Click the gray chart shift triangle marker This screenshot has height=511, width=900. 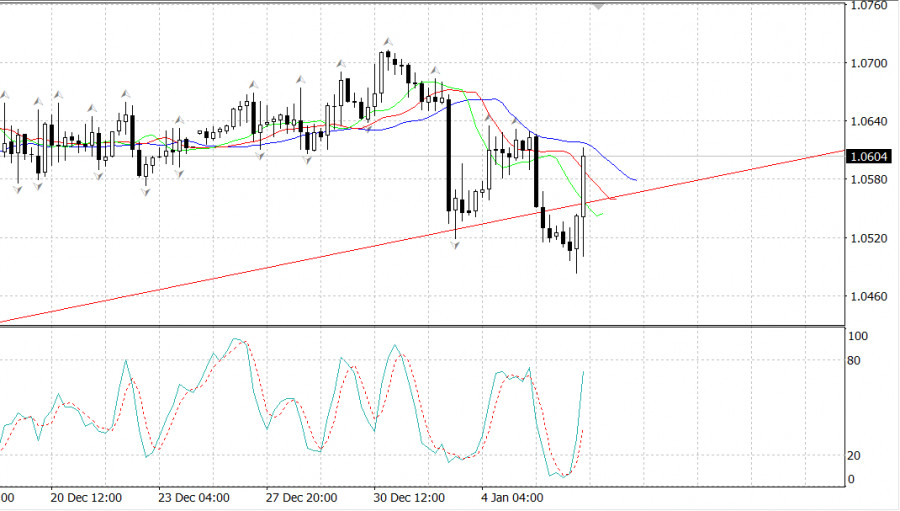coord(598,6)
